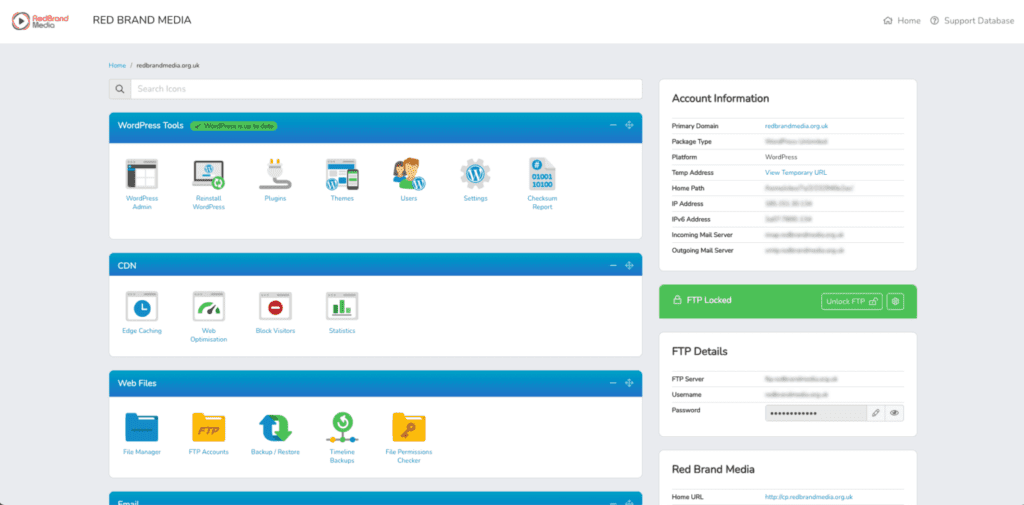
Task: Open the File Manager
Action: pyautogui.click(x=142, y=427)
